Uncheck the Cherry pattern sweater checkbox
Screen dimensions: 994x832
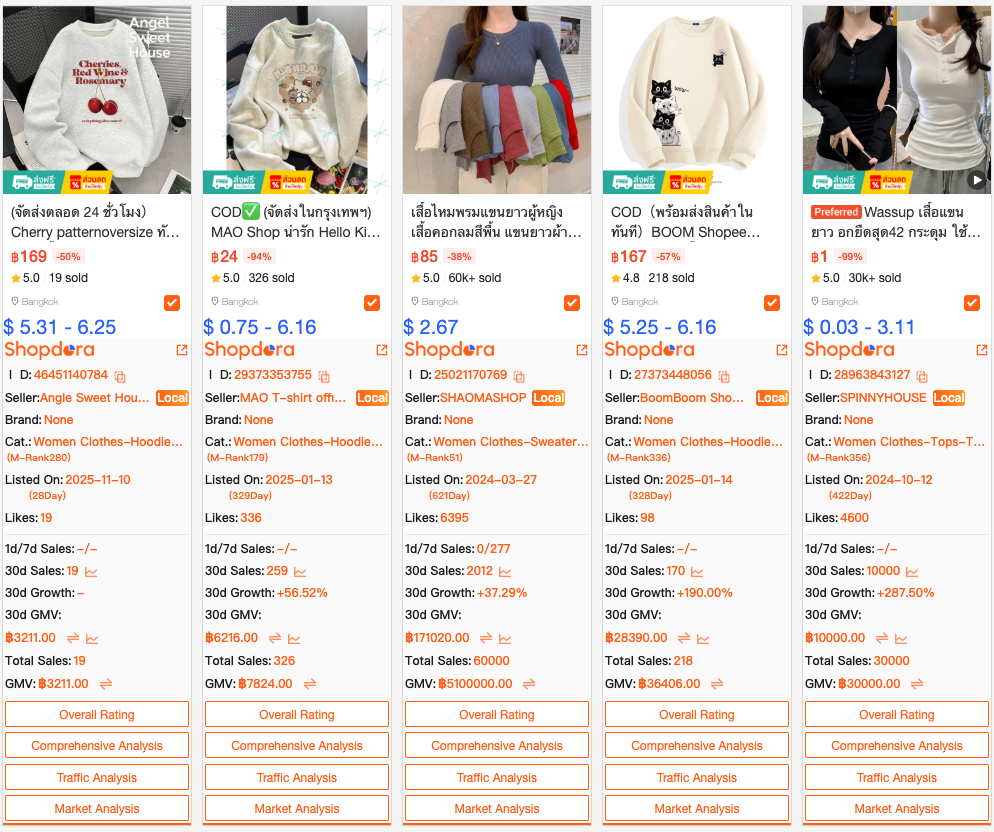point(172,302)
